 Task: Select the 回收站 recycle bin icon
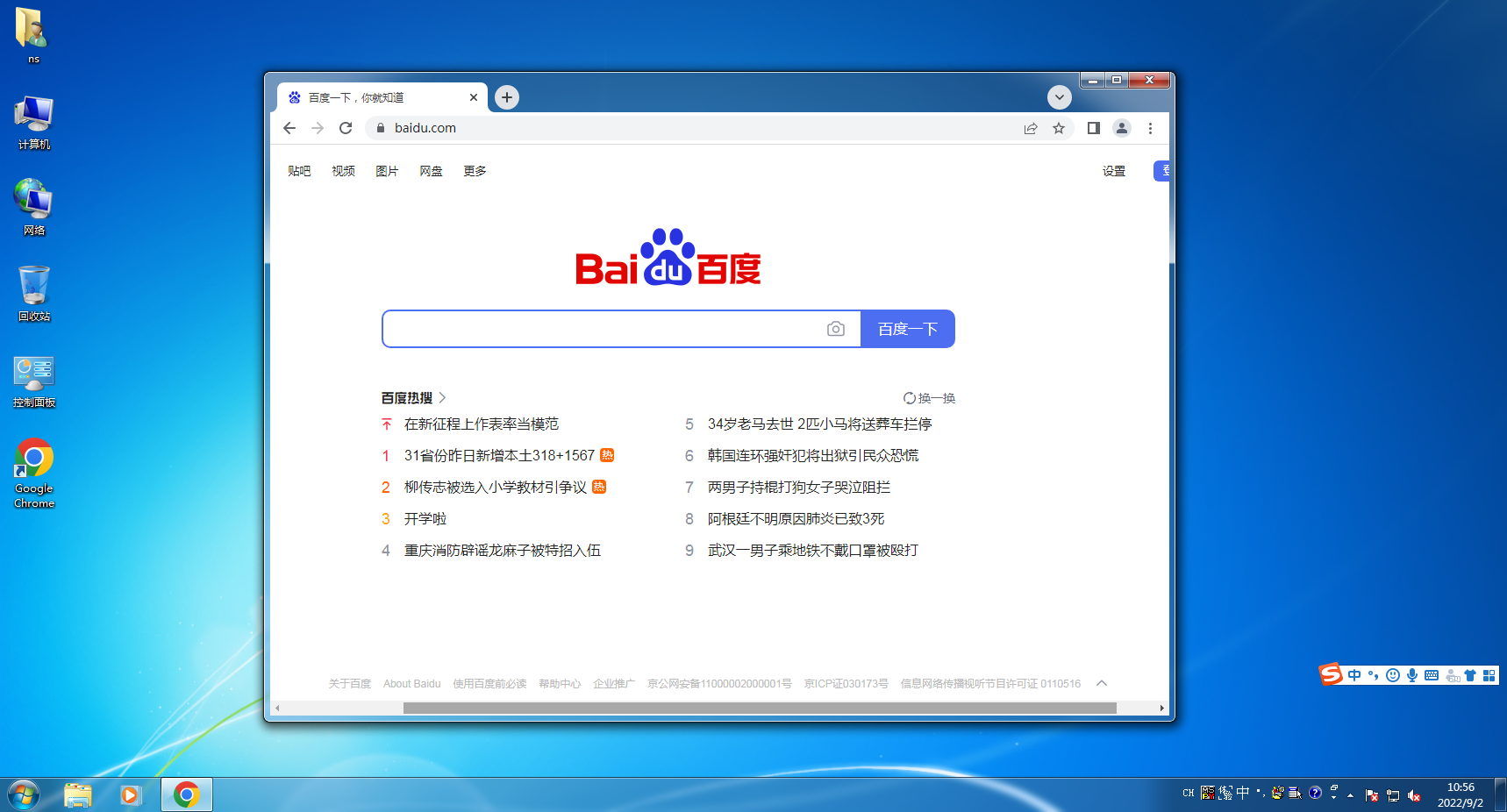[x=33, y=294]
